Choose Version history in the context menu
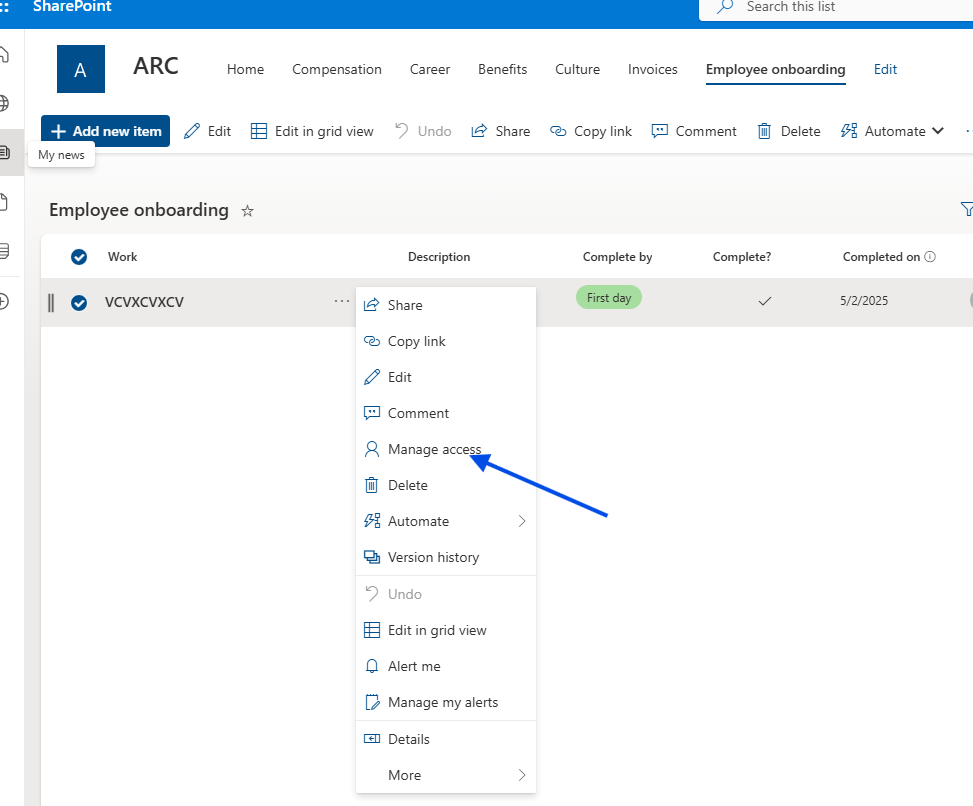Screen dimensions: 973x806 point(433,557)
